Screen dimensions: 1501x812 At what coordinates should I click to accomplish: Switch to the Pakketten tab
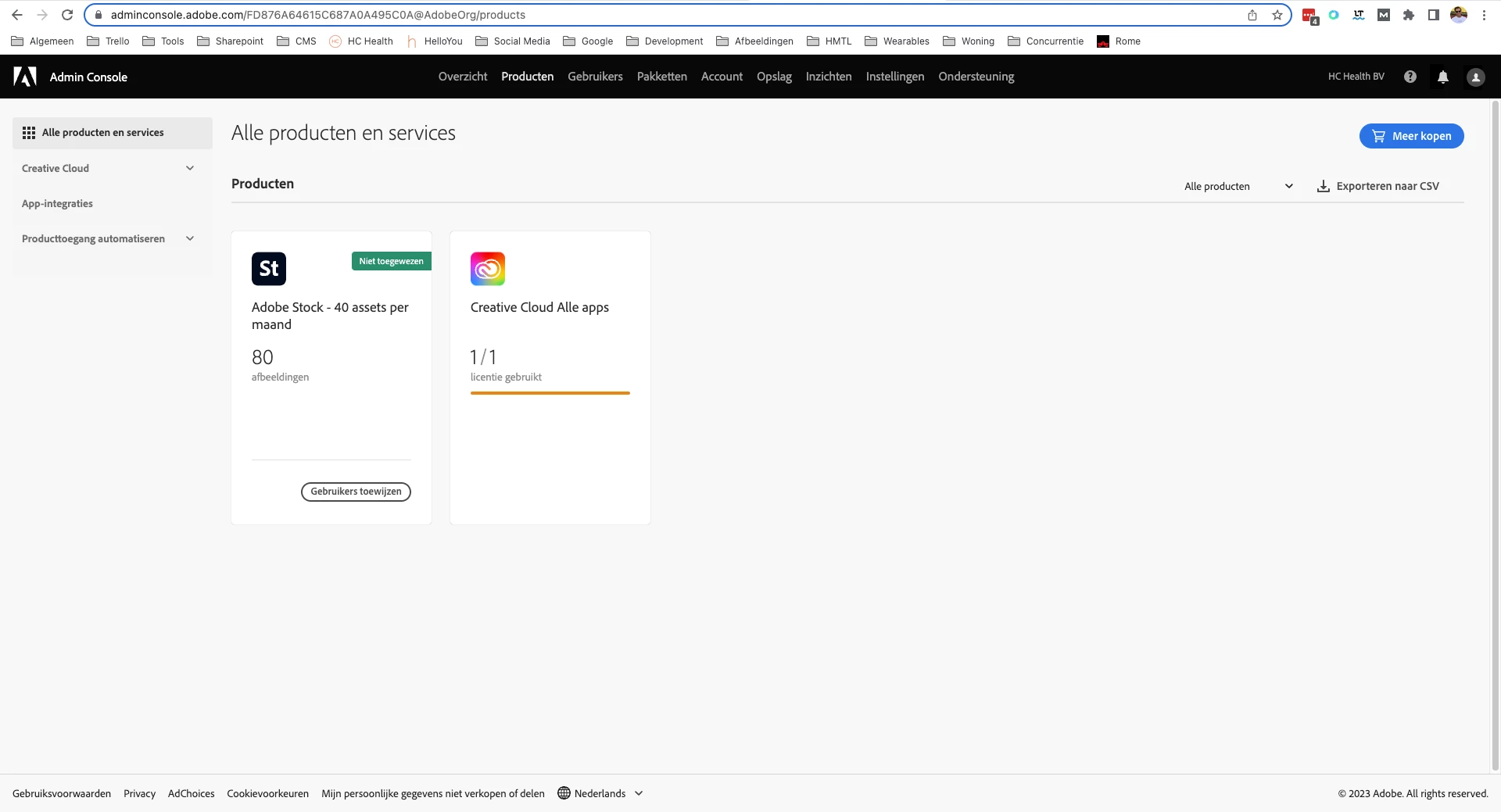pyautogui.click(x=662, y=77)
